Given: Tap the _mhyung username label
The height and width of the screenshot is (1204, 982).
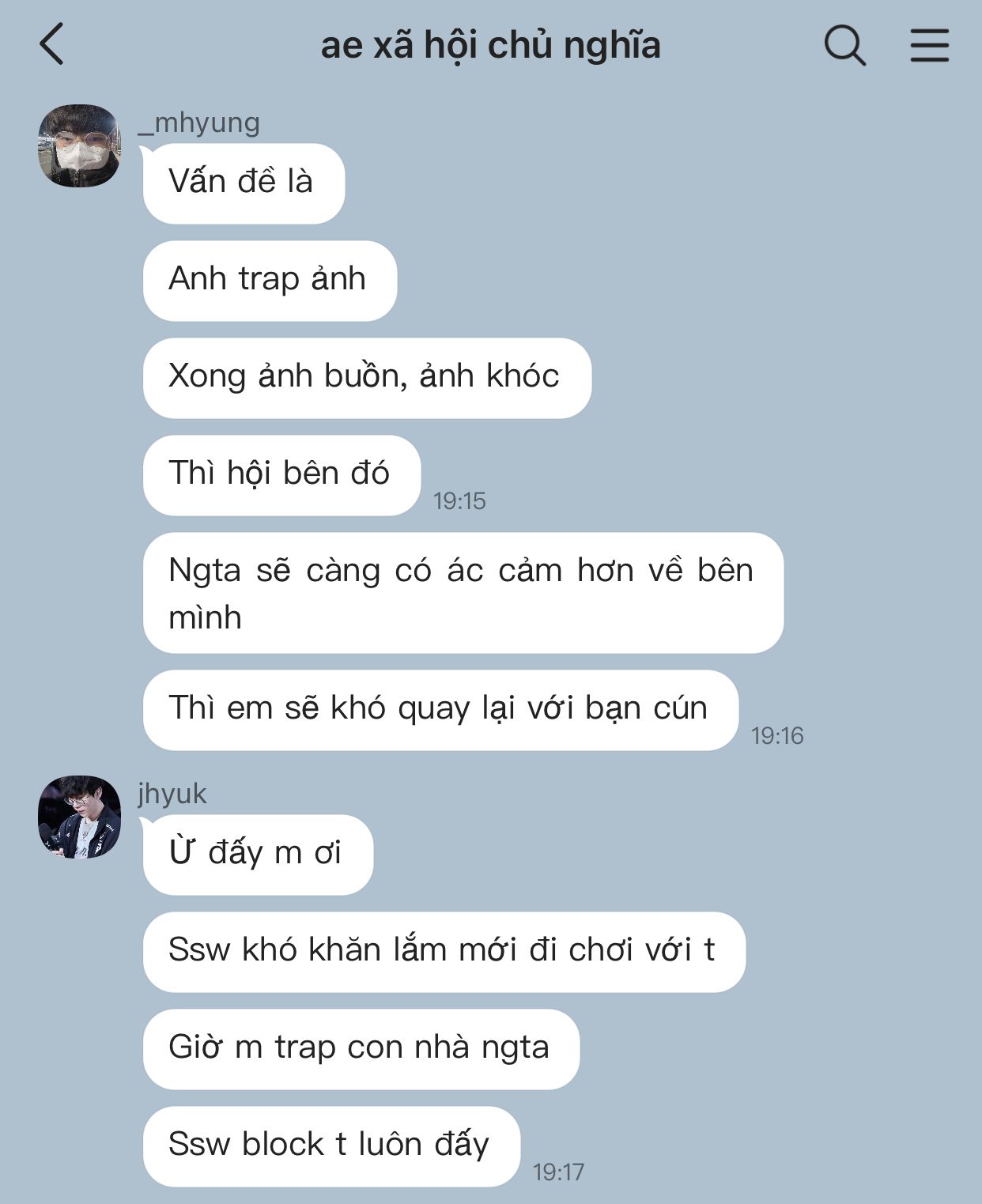Looking at the screenshot, I should [x=198, y=123].
